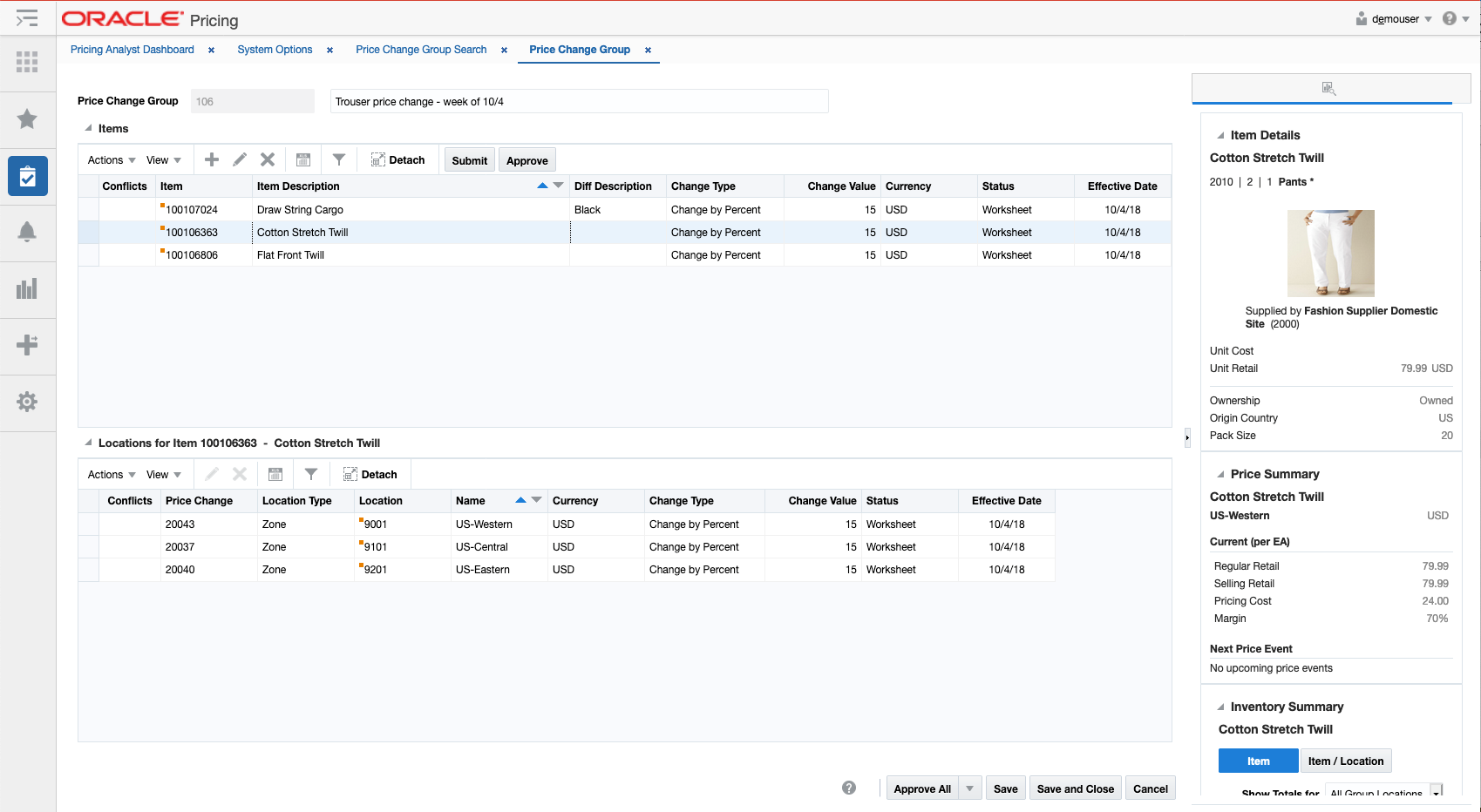
Task: Open Reports via the bar chart sidebar icon
Action: [x=27, y=289]
